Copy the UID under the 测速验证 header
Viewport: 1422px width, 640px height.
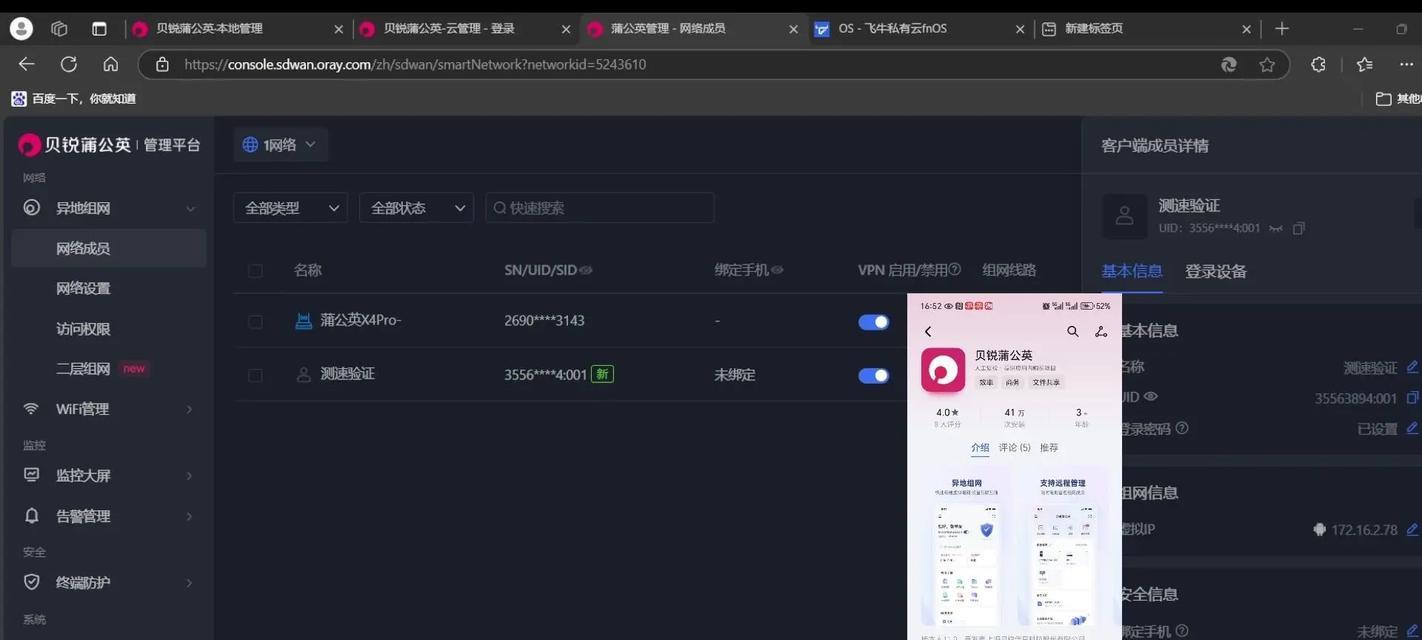point(1298,228)
